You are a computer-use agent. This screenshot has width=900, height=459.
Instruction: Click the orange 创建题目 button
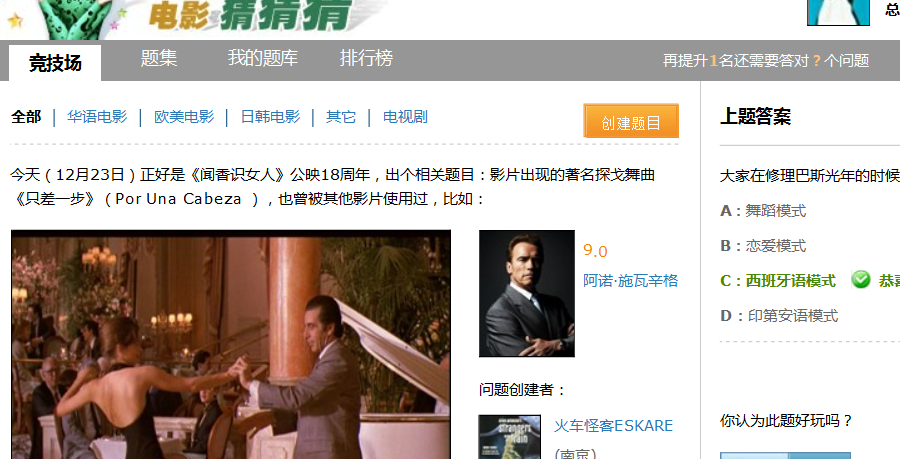tap(631, 121)
